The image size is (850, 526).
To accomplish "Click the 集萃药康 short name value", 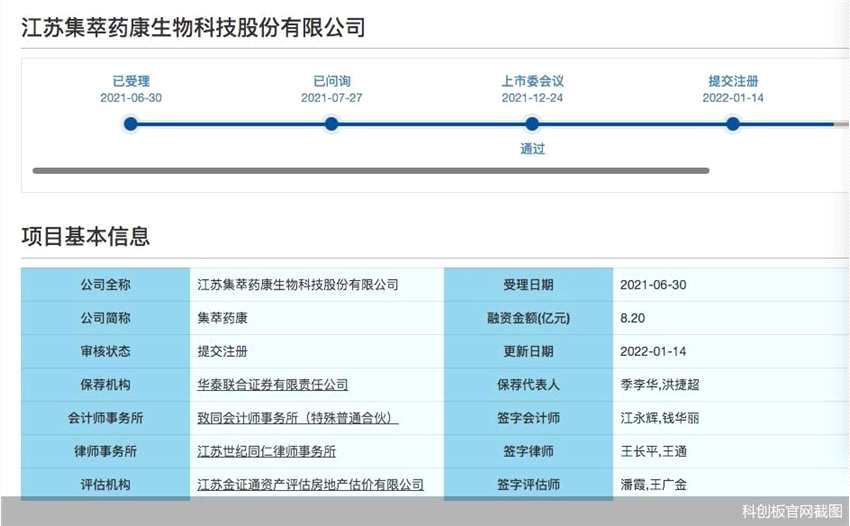I will point(222,318).
